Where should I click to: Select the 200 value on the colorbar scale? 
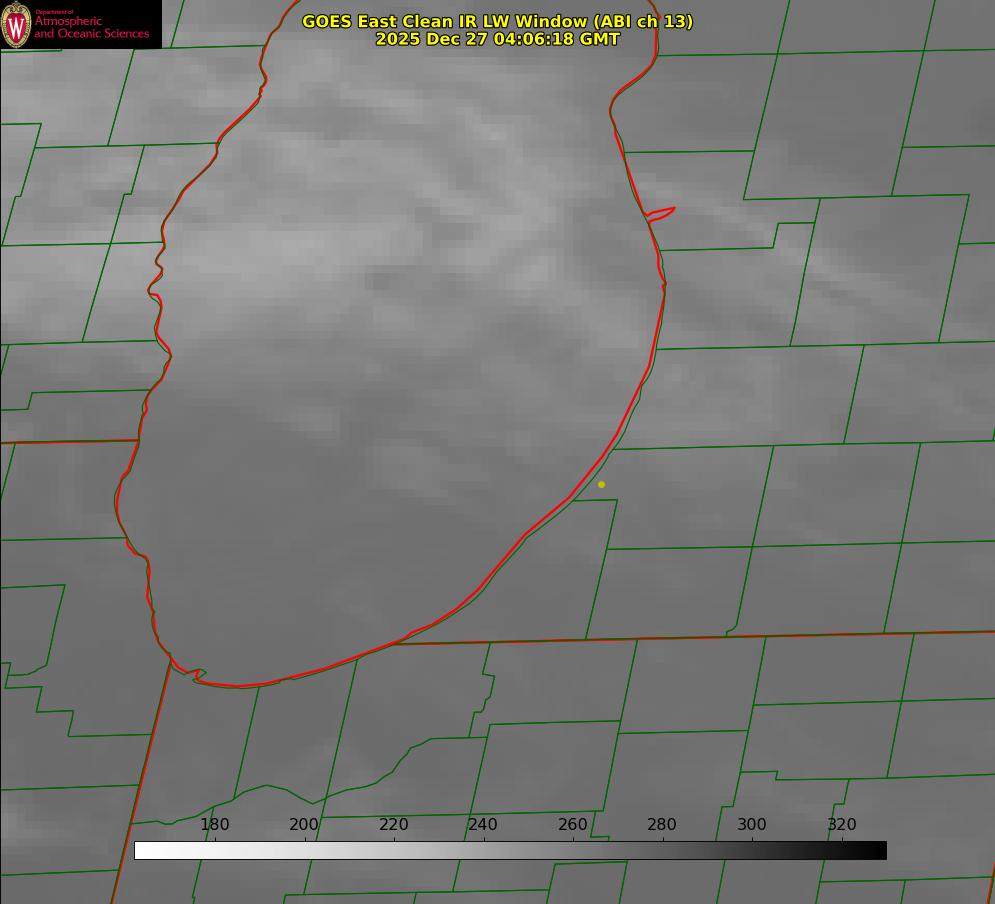click(x=304, y=824)
